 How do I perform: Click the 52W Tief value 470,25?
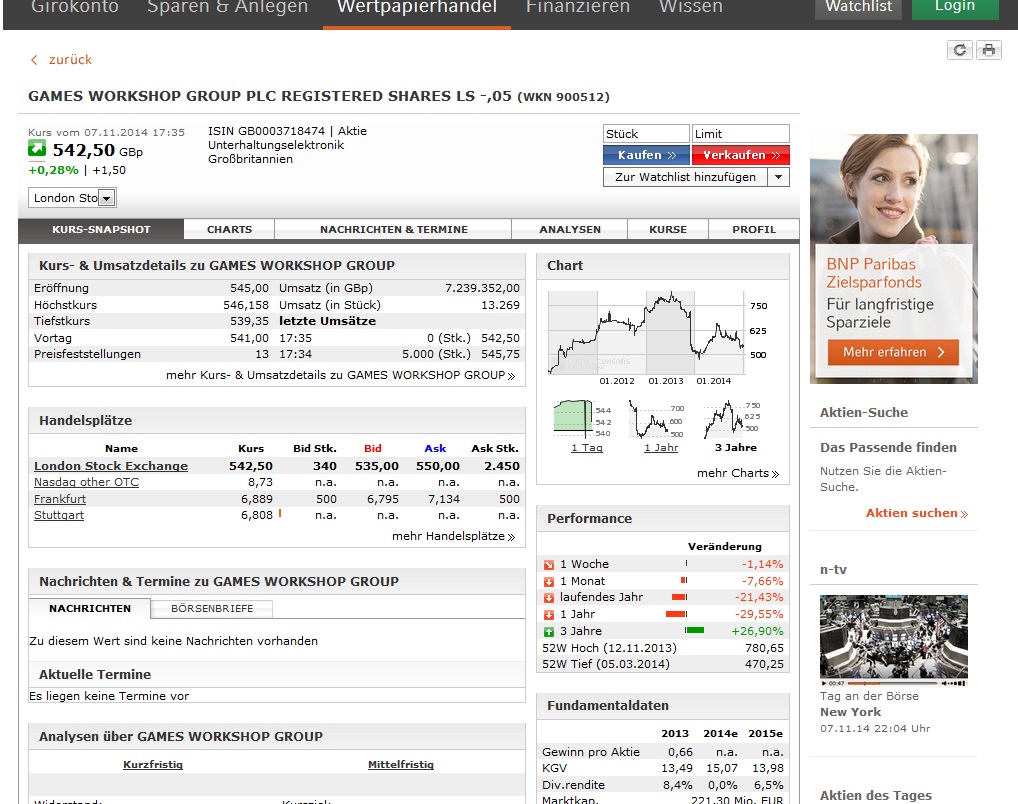(x=764, y=664)
